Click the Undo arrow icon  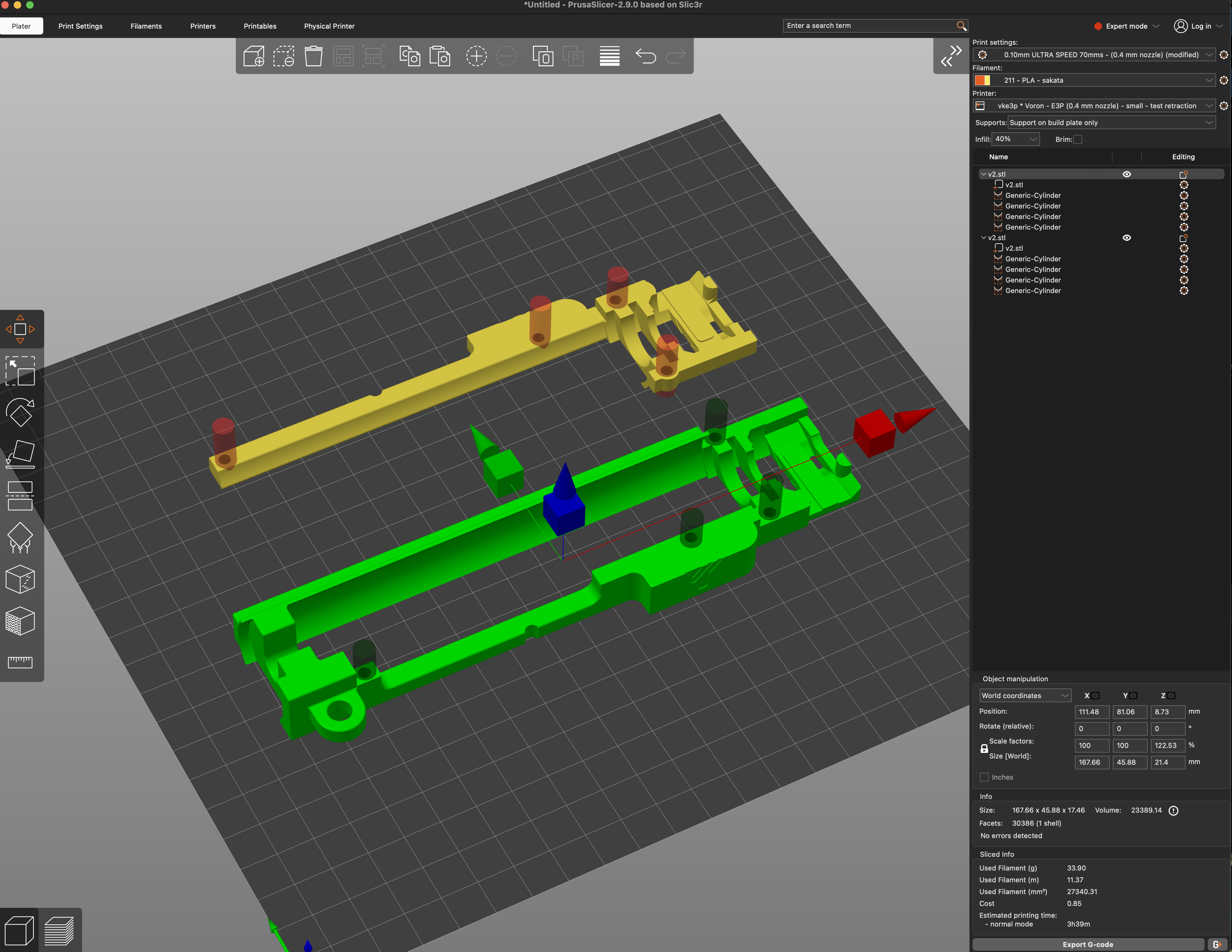click(645, 56)
